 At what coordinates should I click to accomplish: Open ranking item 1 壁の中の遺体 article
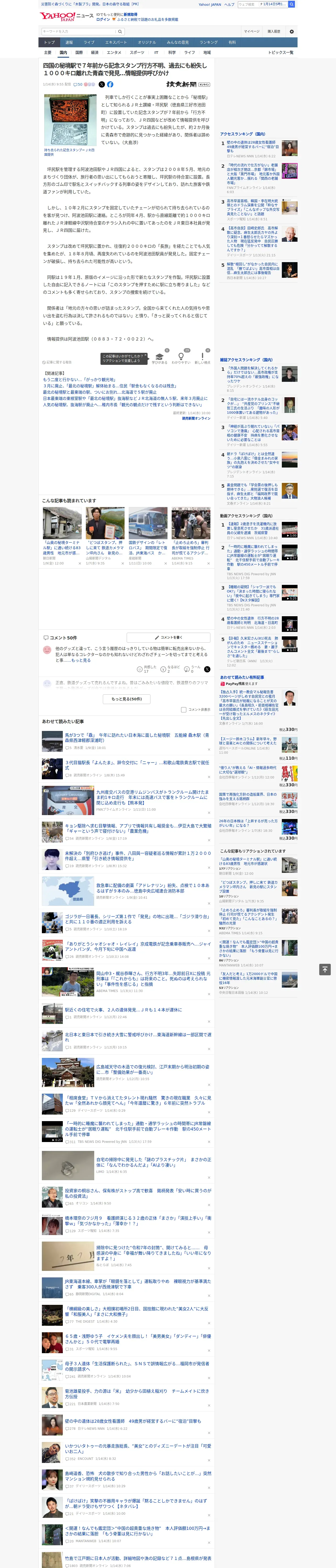[253, 147]
